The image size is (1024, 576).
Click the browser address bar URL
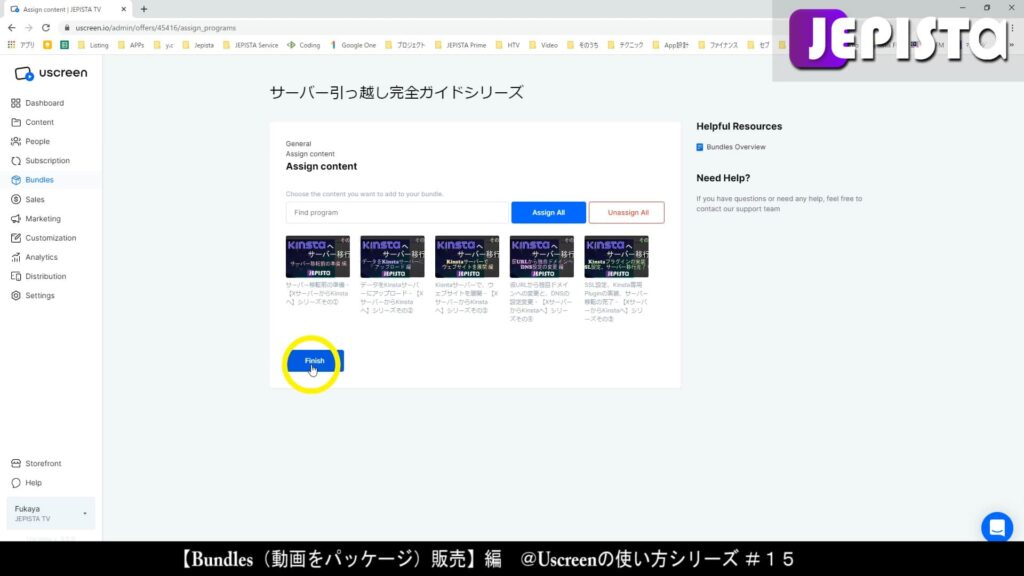click(155, 28)
